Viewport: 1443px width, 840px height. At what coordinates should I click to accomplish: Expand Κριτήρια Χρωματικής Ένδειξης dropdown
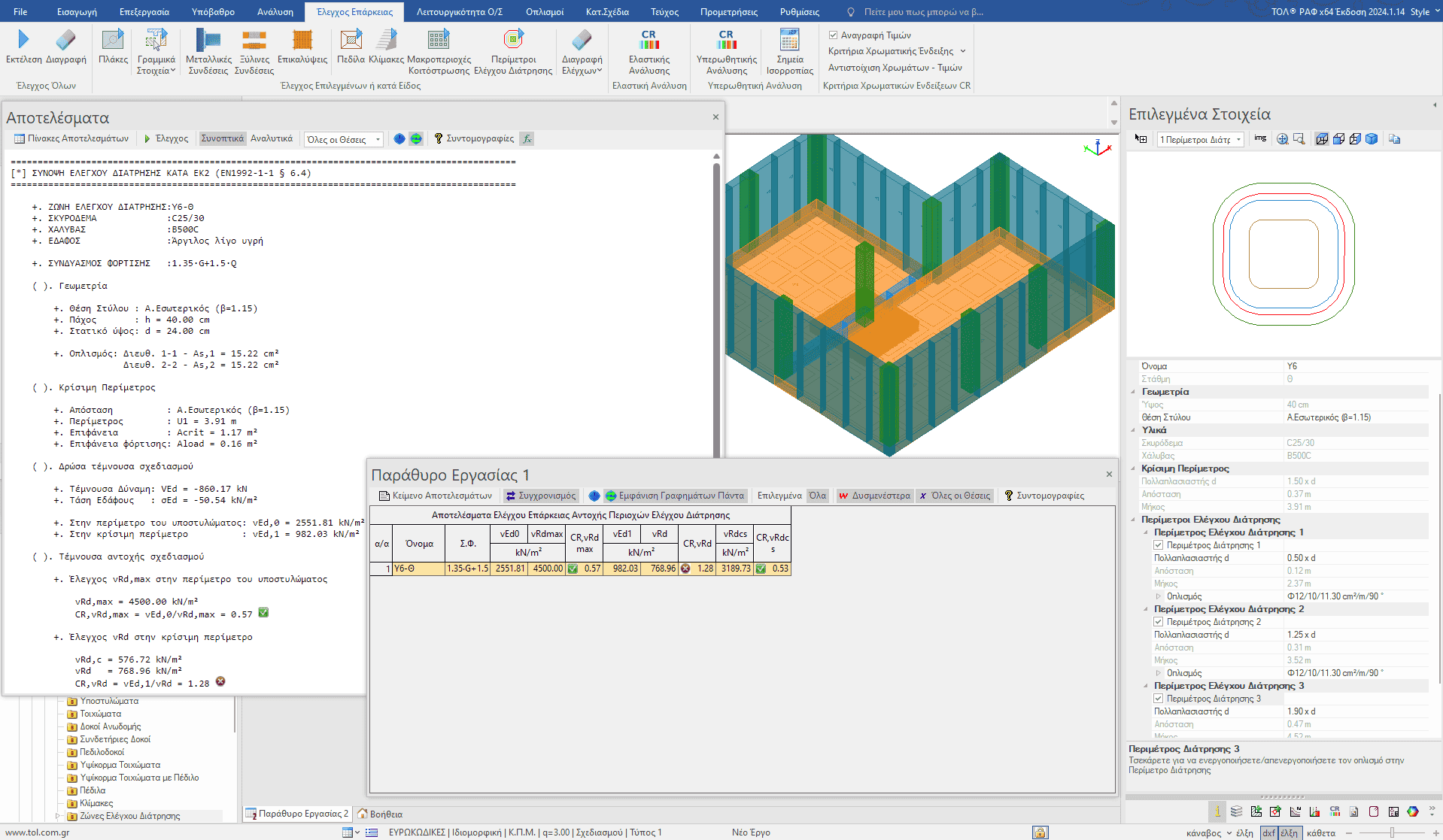(x=897, y=51)
